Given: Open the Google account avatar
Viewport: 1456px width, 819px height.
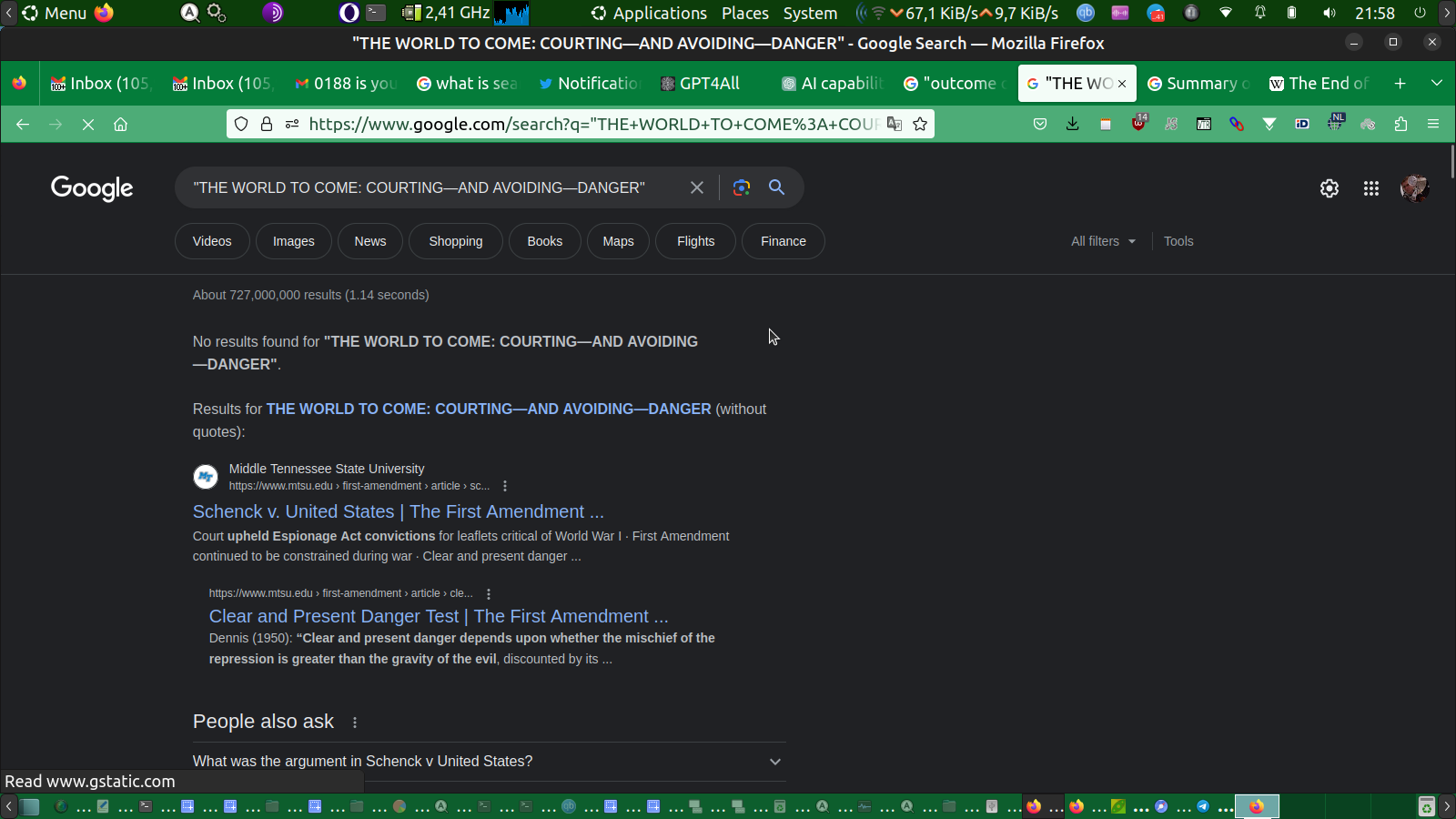Looking at the screenshot, I should [x=1414, y=188].
